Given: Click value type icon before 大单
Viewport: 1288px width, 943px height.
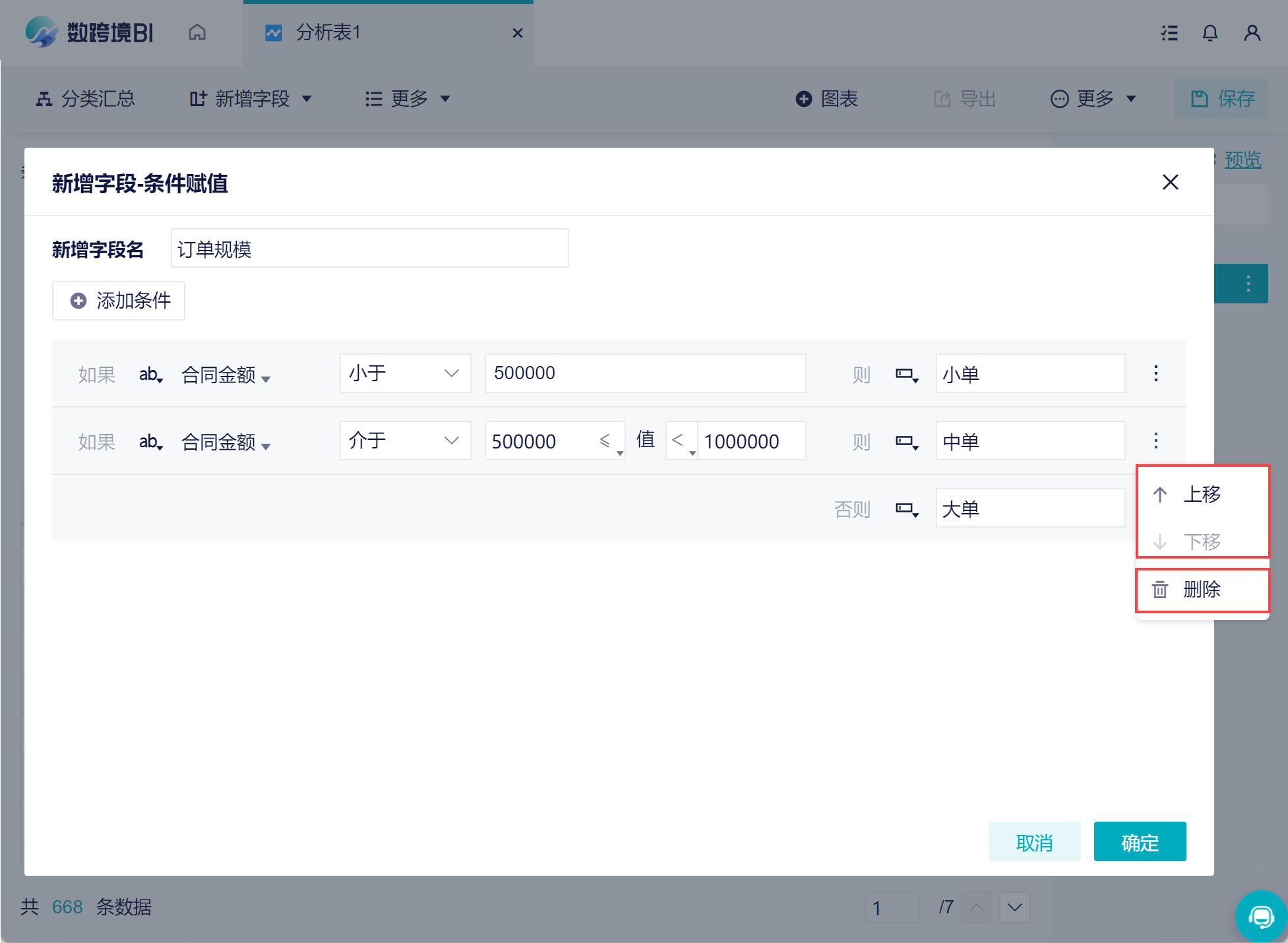Looking at the screenshot, I should click(906, 509).
